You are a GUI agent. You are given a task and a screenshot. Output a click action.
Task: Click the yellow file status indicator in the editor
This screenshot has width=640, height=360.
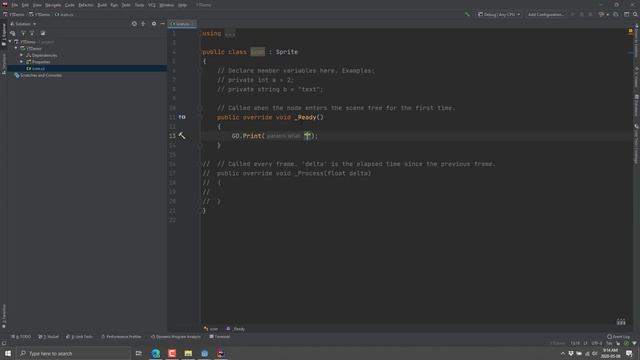pyautogui.click(x=631, y=31)
